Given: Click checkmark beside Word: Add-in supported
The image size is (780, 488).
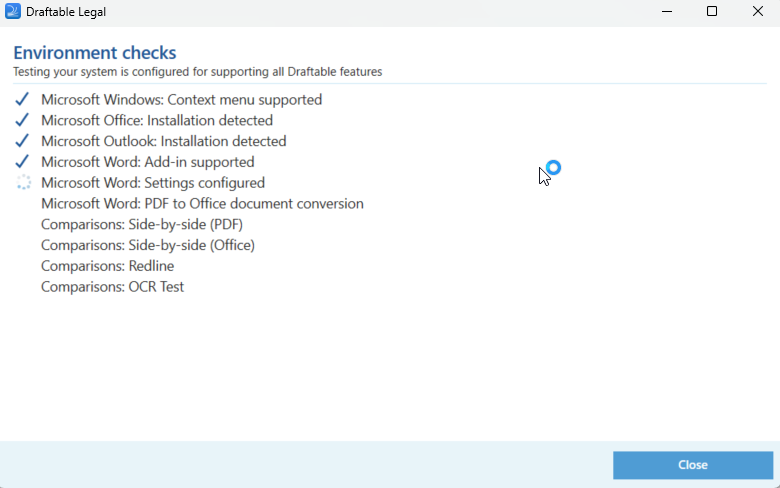Looking at the screenshot, I should 22,162.
